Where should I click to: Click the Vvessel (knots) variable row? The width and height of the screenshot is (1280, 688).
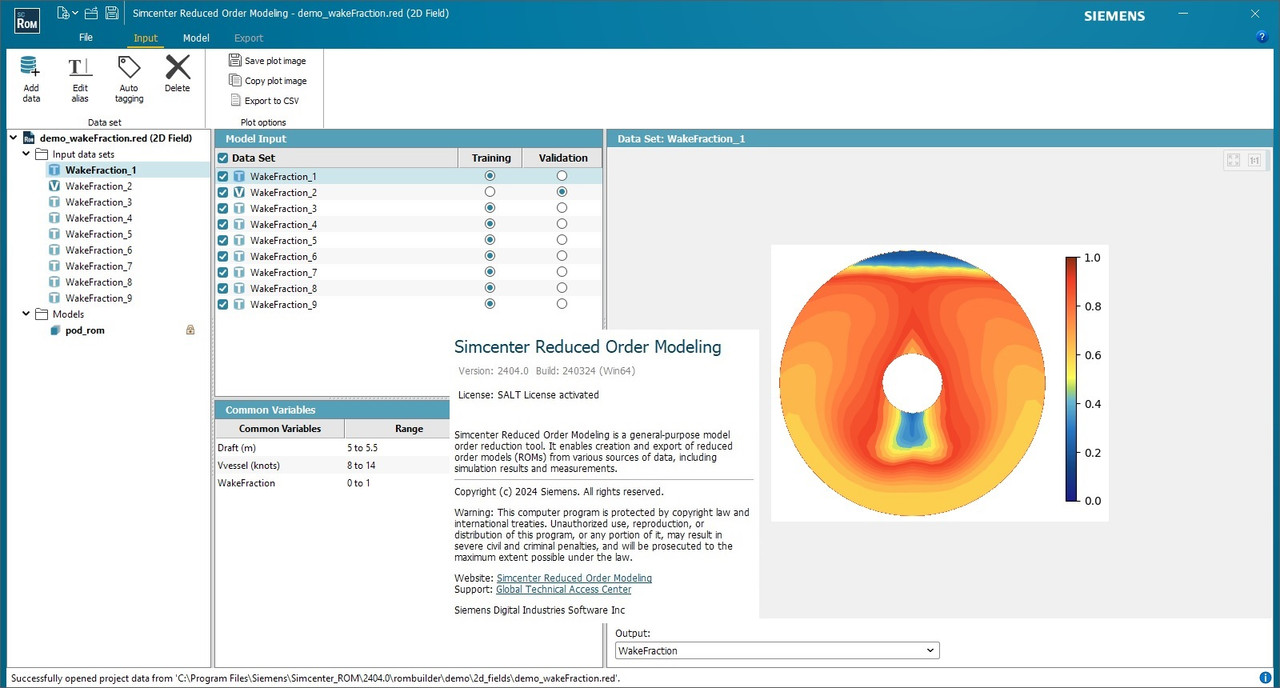pyautogui.click(x=332, y=466)
